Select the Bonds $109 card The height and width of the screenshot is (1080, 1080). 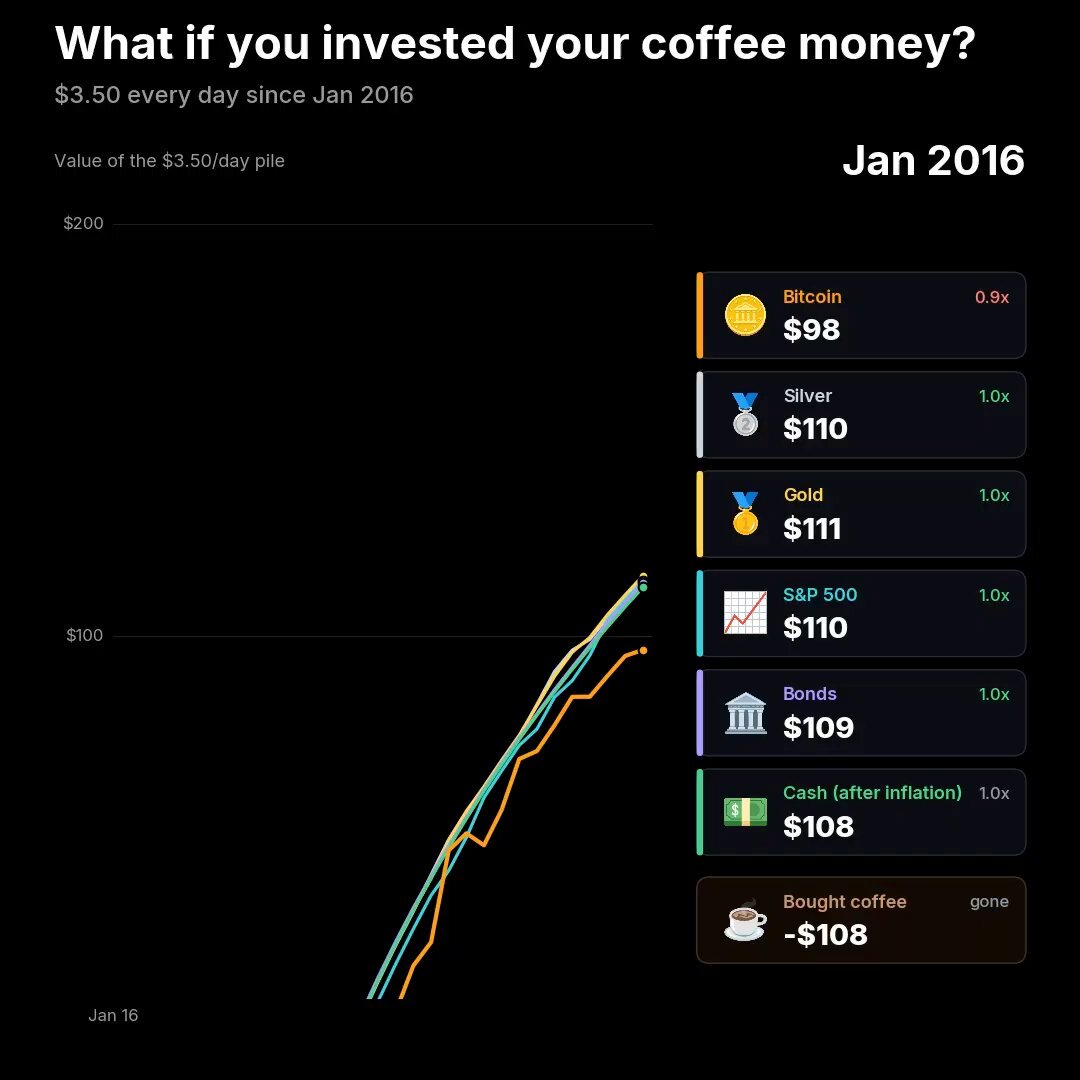click(861, 712)
